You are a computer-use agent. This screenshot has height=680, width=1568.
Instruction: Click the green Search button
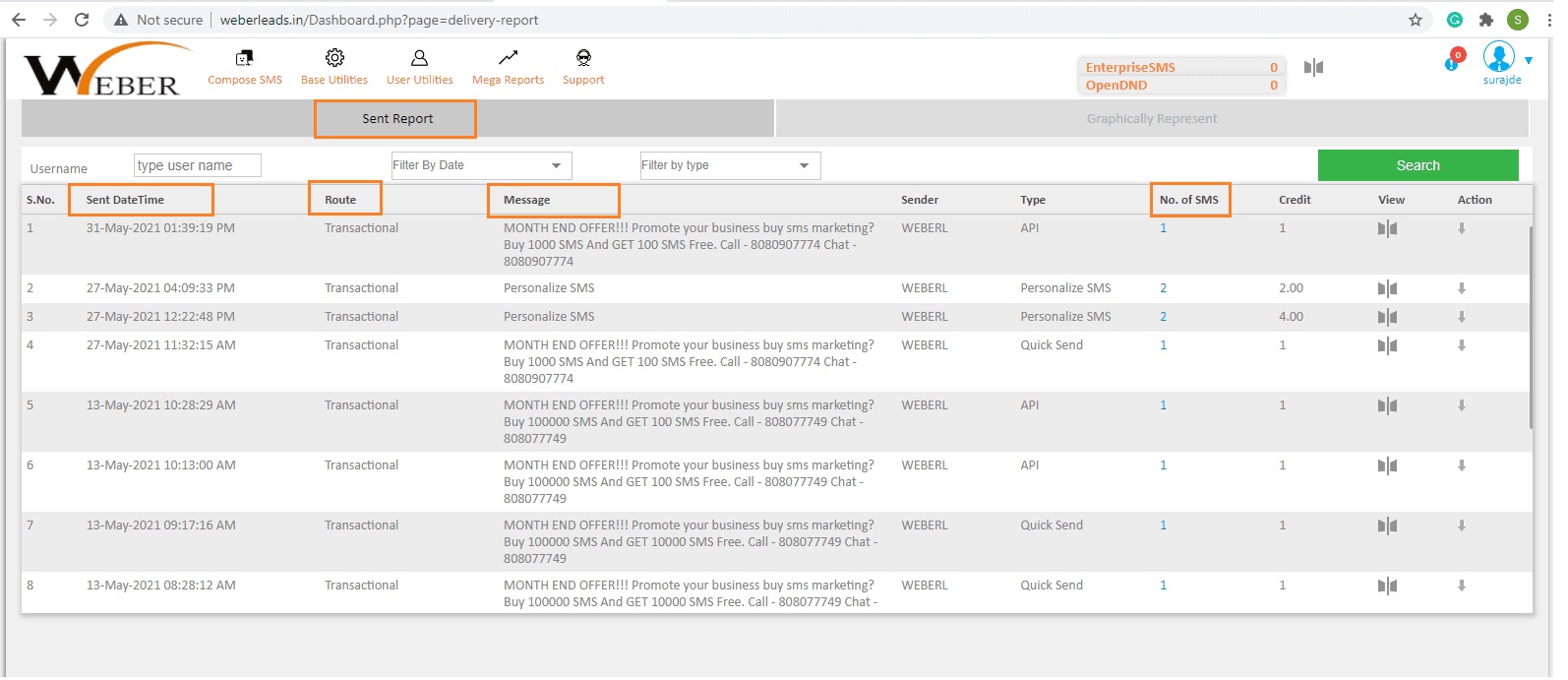(1417, 165)
